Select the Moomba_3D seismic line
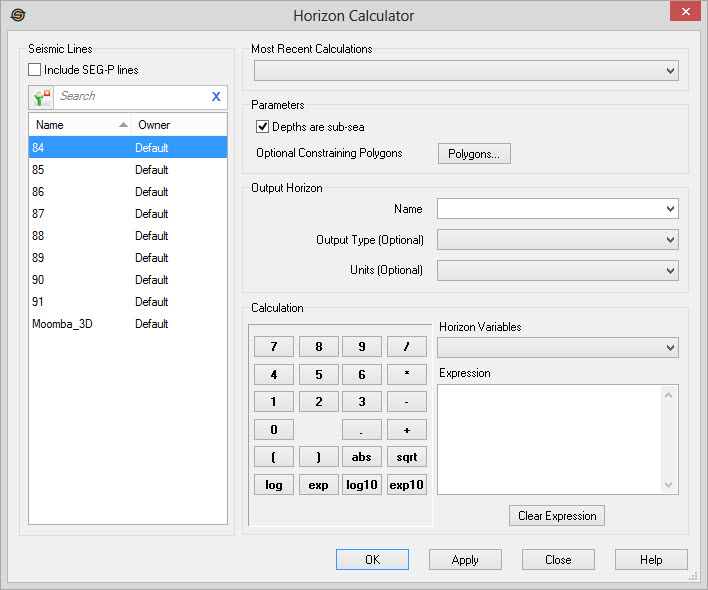The width and height of the screenshot is (708, 590). [x=128, y=323]
